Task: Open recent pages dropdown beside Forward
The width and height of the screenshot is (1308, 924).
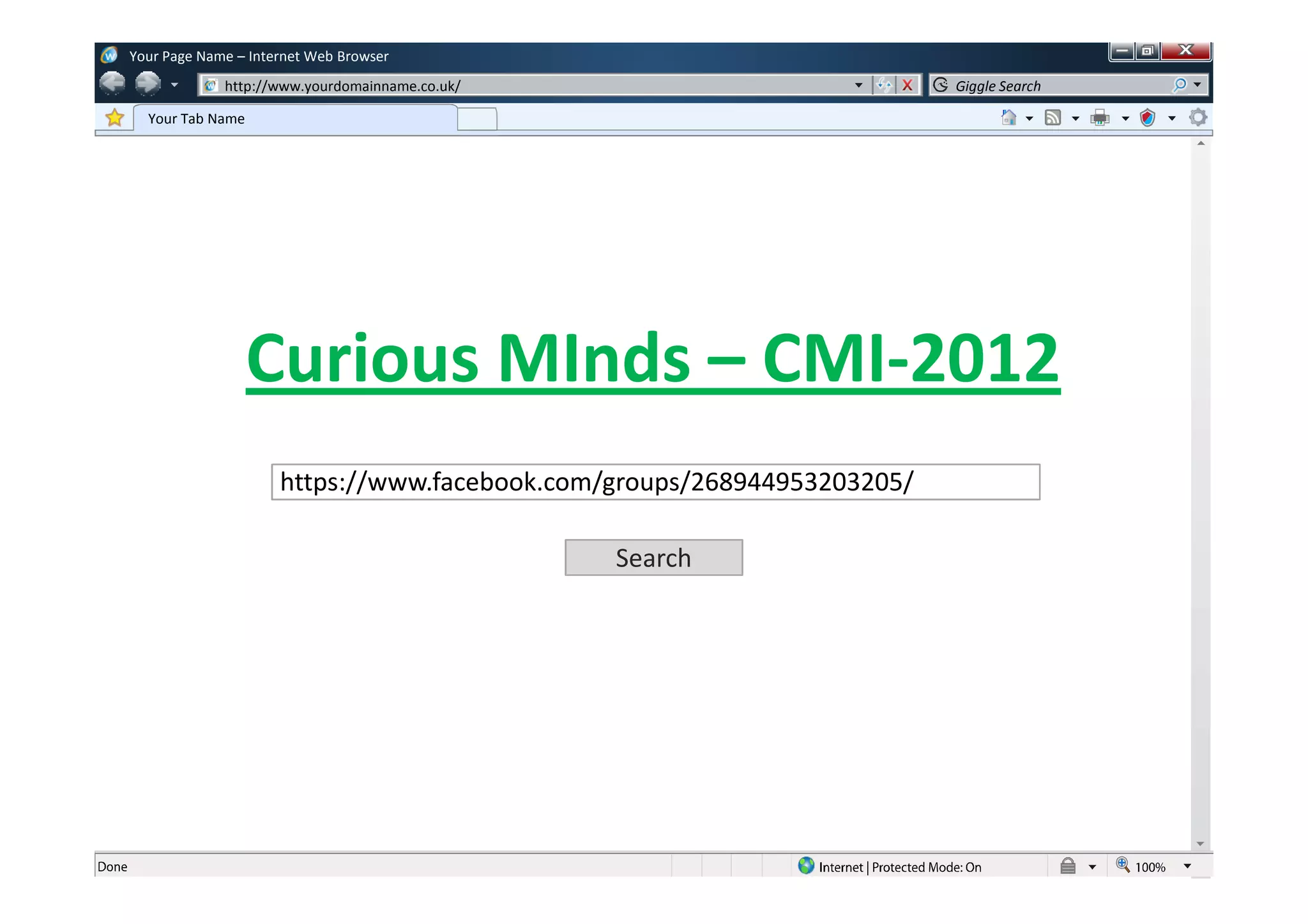Action: click(x=174, y=84)
